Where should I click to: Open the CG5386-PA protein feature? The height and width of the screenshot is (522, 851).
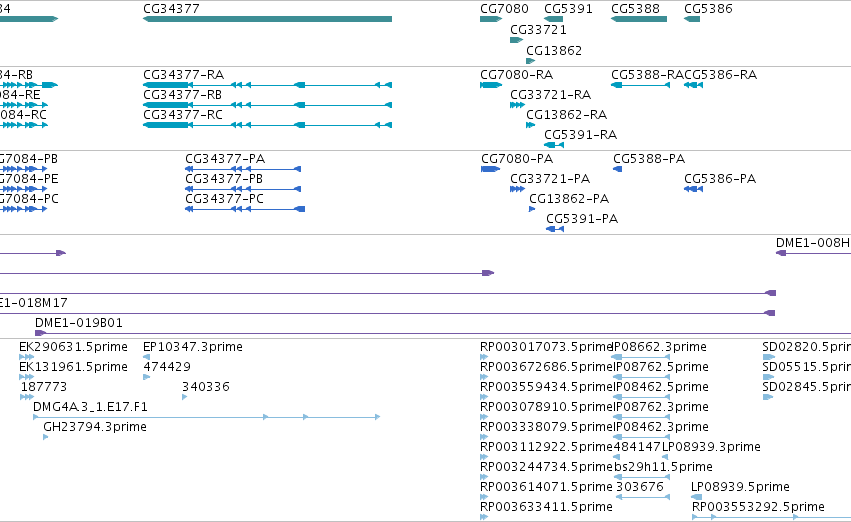coord(694,189)
